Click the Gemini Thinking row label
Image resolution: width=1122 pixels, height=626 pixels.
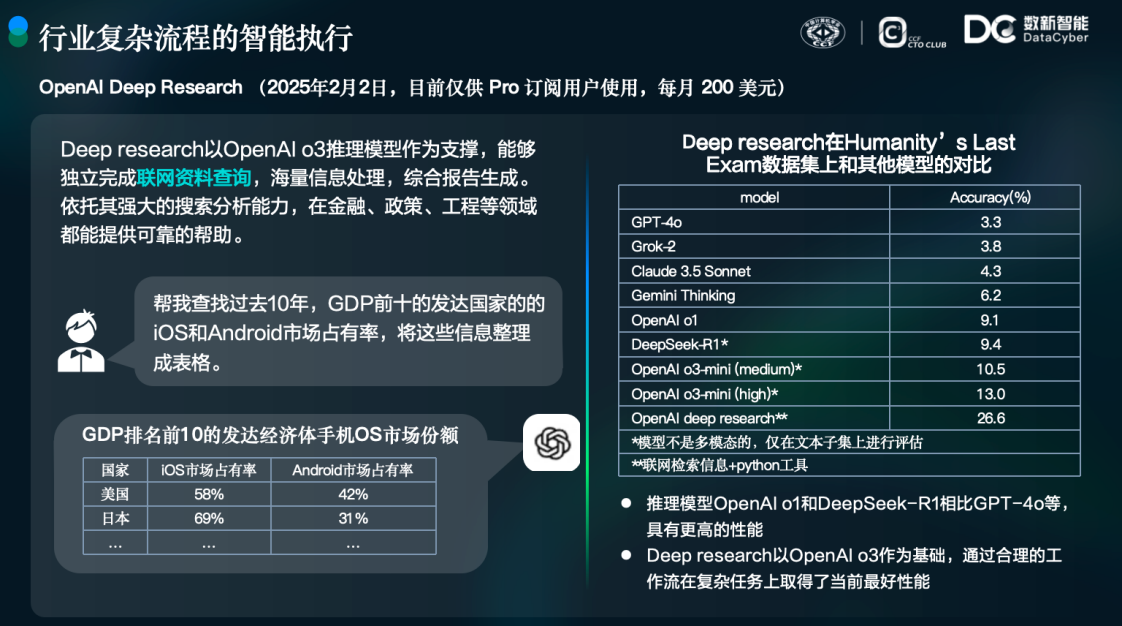click(x=683, y=295)
